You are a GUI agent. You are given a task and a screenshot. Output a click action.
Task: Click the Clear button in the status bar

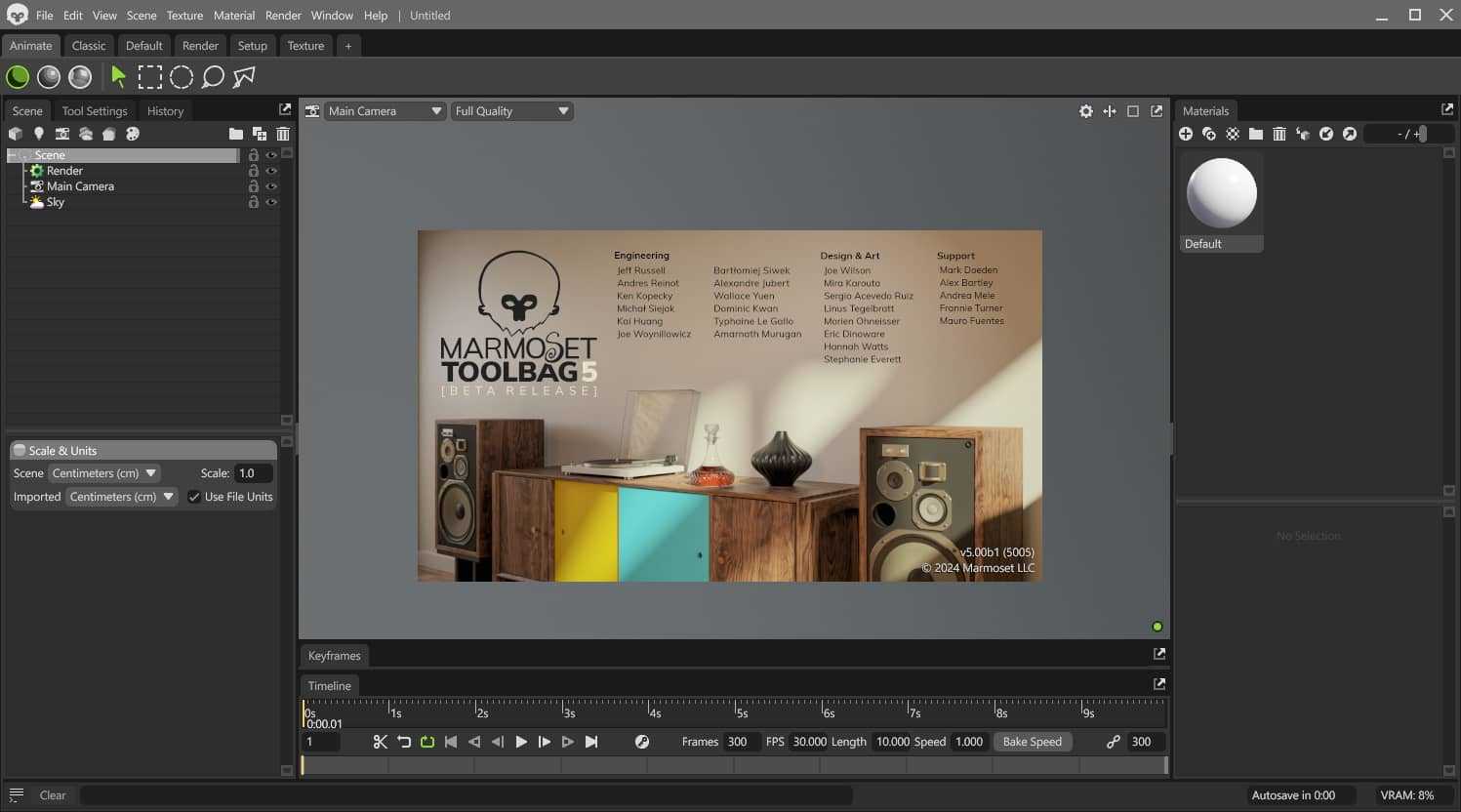coord(53,794)
